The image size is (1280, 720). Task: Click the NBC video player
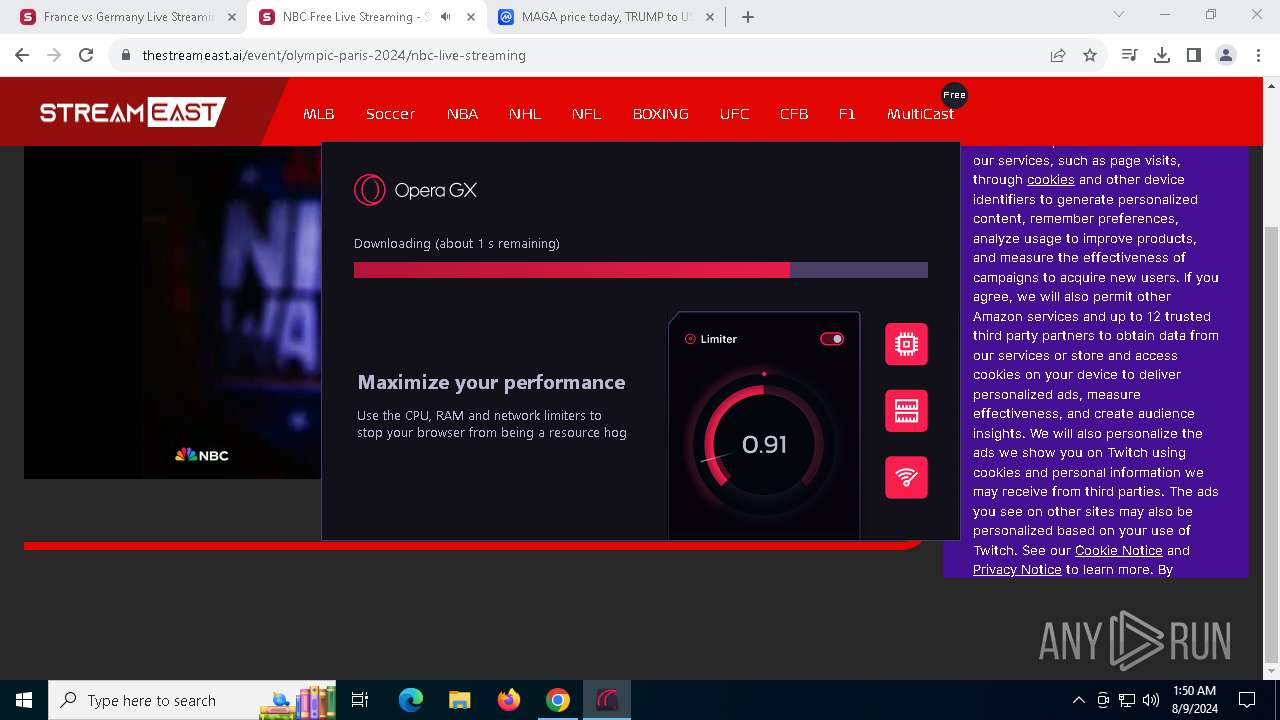pyautogui.click(x=172, y=312)
